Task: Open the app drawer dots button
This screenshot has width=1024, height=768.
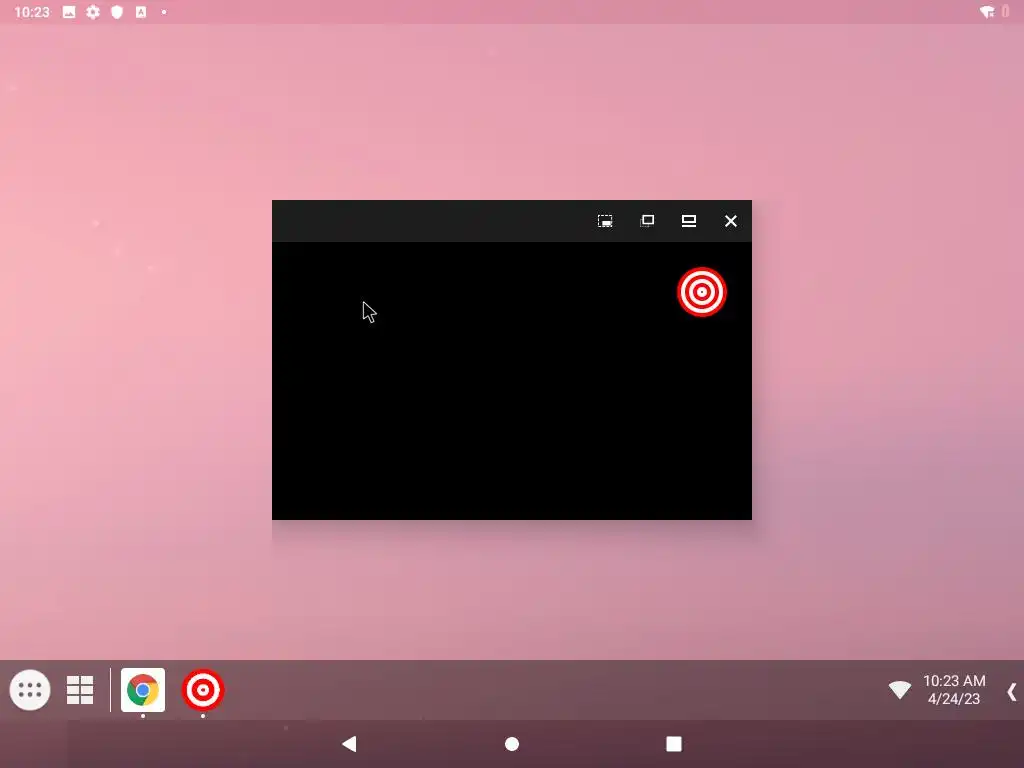Action: coord(30,690)
